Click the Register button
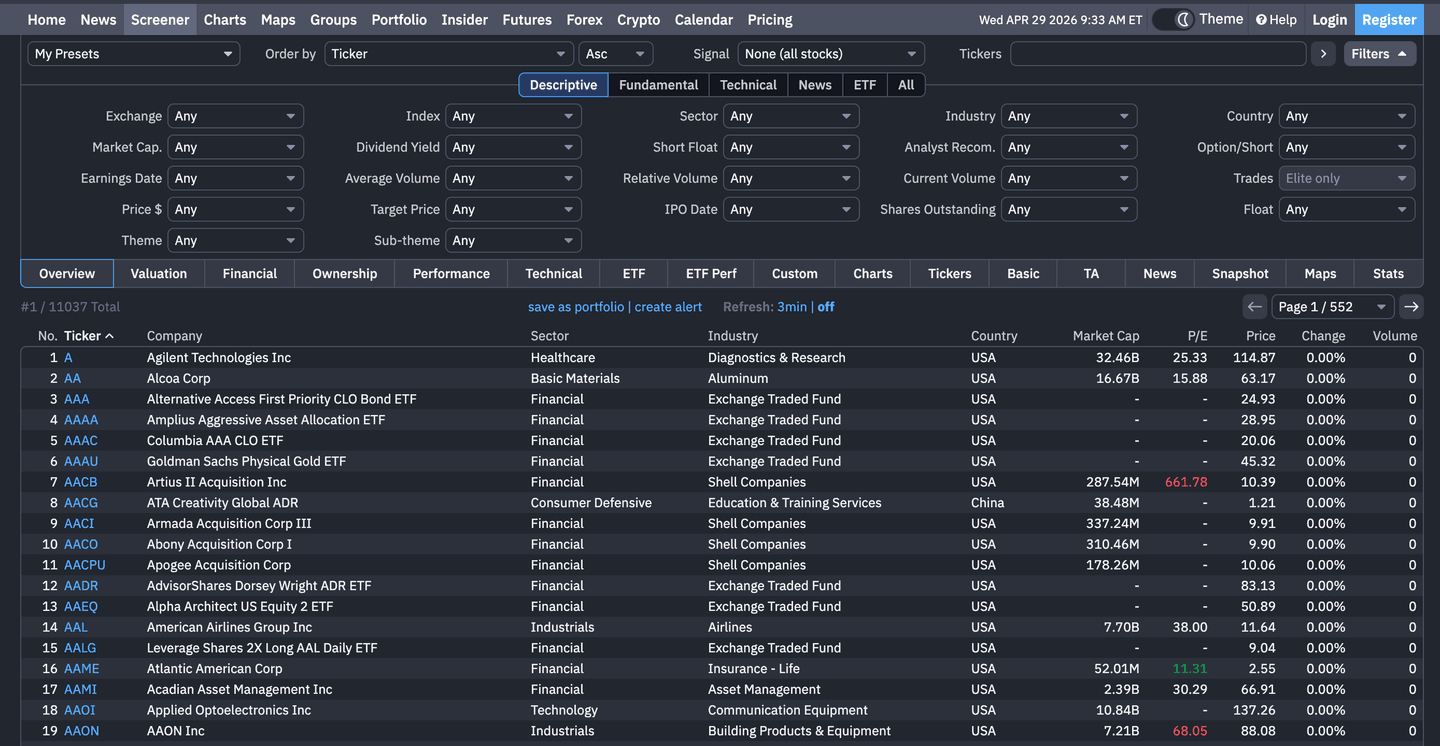Screen dimensions: 1440x746 [x=1389, y=19]
